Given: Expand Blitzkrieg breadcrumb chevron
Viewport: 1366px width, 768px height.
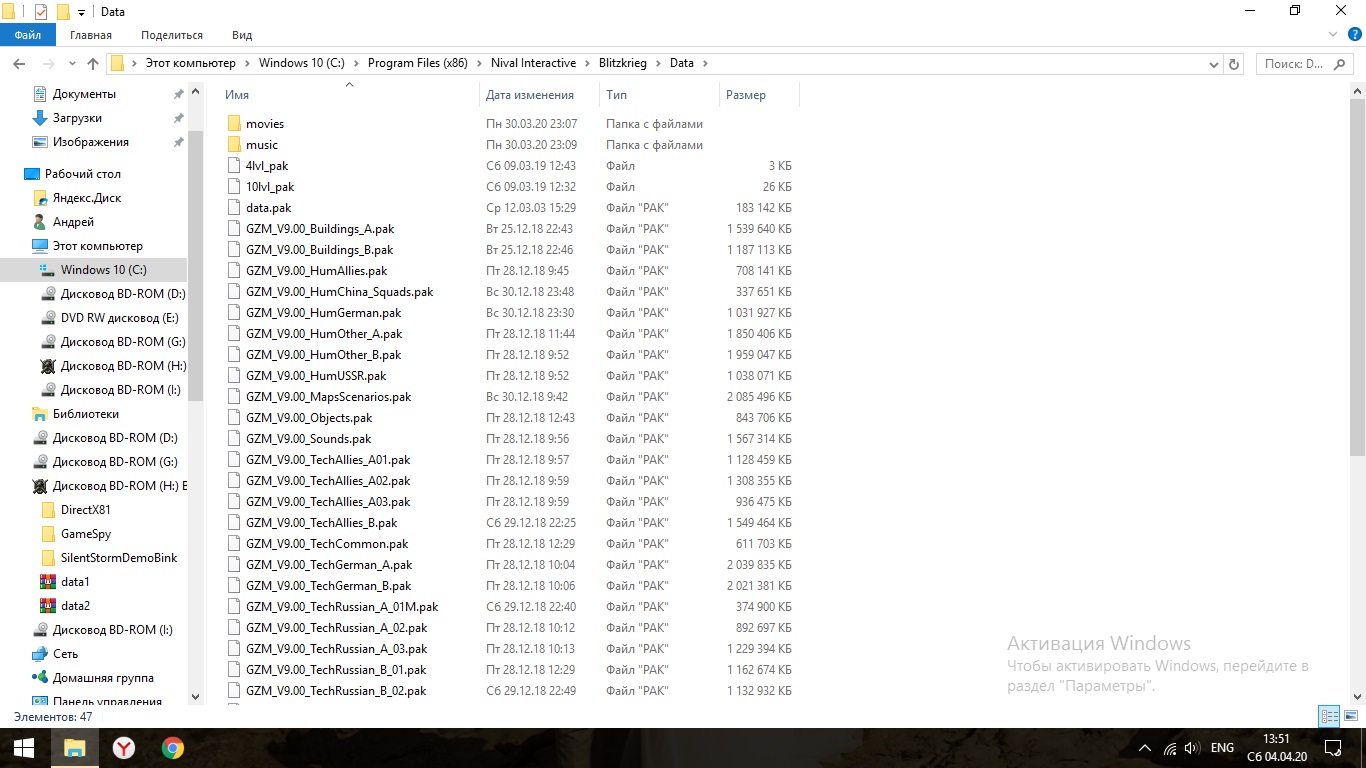Looking at the screenshot, I should (658, 63).
